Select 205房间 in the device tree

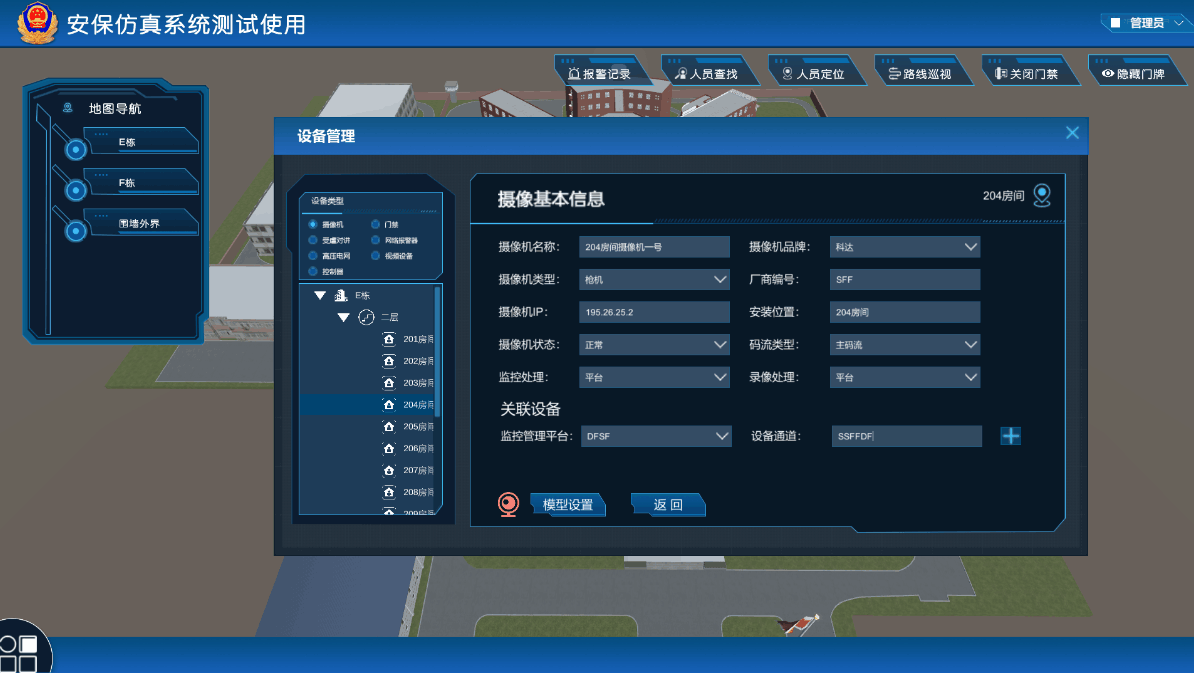point(418,426)
